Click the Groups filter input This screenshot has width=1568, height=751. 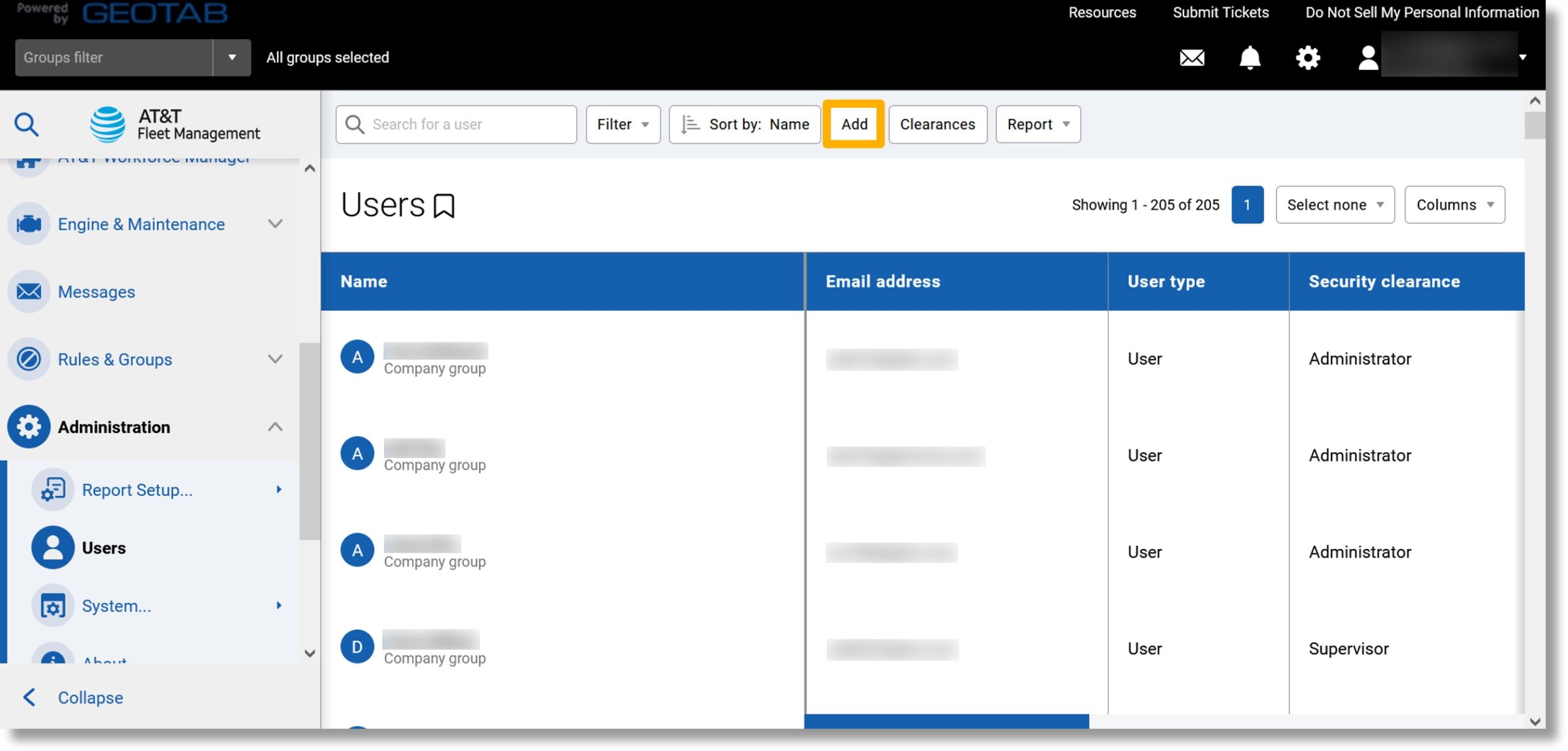click(114, 58)
